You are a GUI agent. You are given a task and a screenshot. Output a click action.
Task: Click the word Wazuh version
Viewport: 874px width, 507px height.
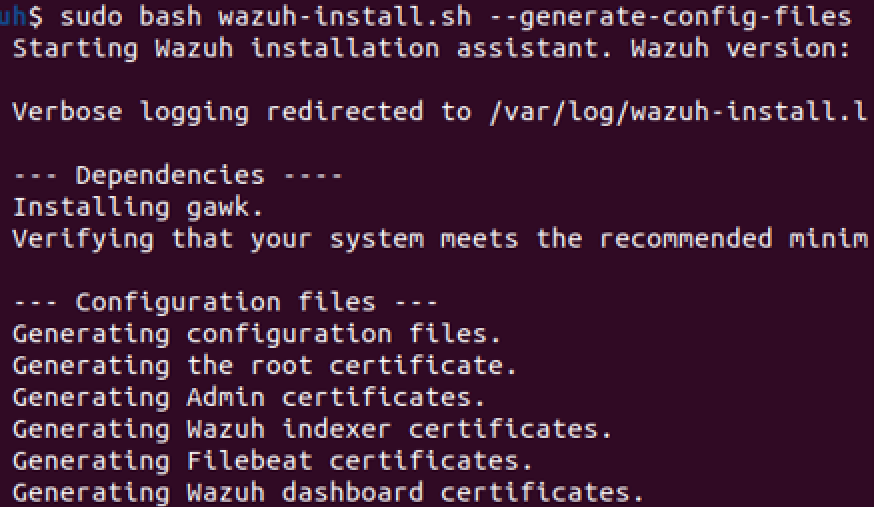click(x=740, y=48)
